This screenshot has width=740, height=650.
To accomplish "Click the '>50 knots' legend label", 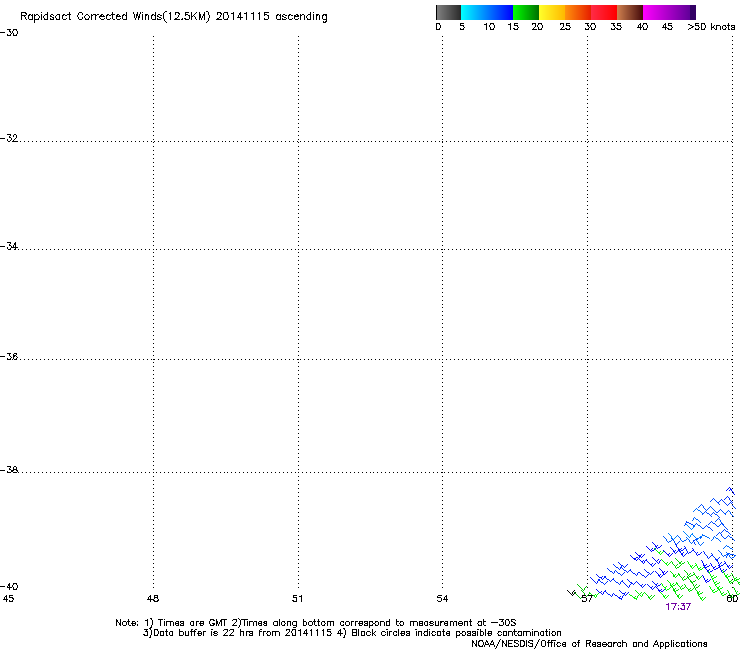I will [711, 27].
